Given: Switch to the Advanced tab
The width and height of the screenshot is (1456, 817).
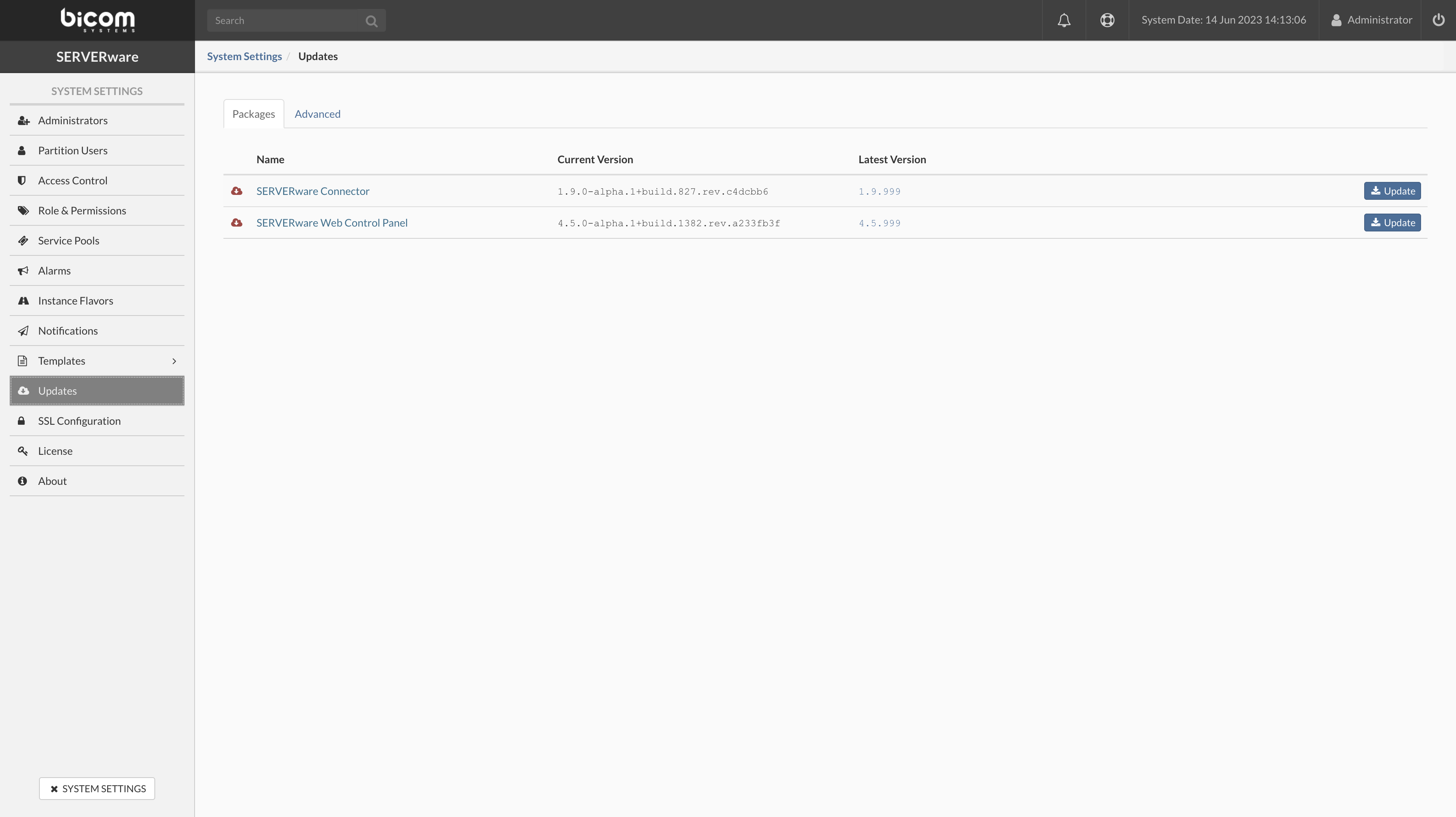Looking at the screenshot, I should click(x=317, y=114).
